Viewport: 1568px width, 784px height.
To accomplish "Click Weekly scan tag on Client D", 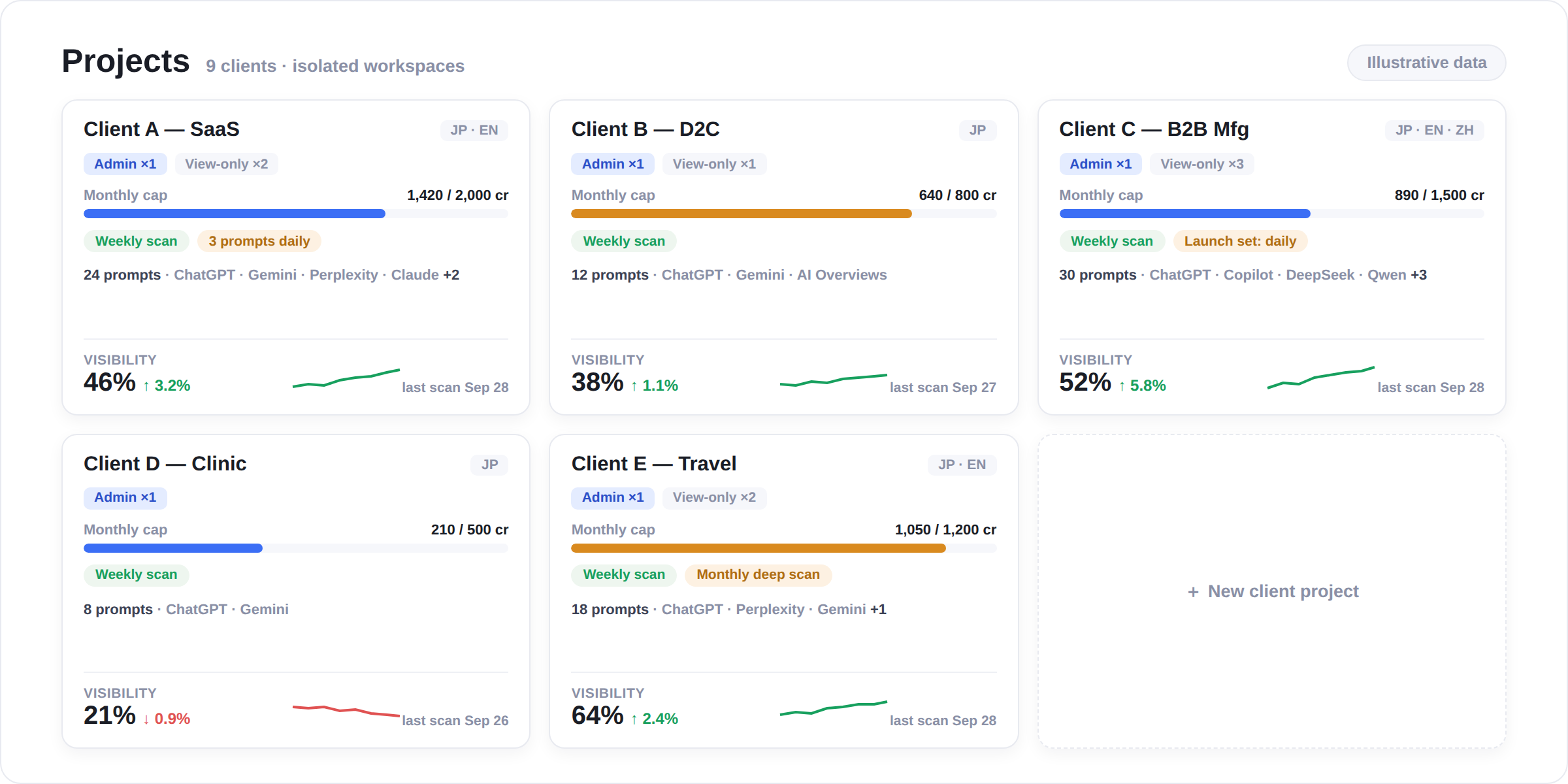I will 136,575.
